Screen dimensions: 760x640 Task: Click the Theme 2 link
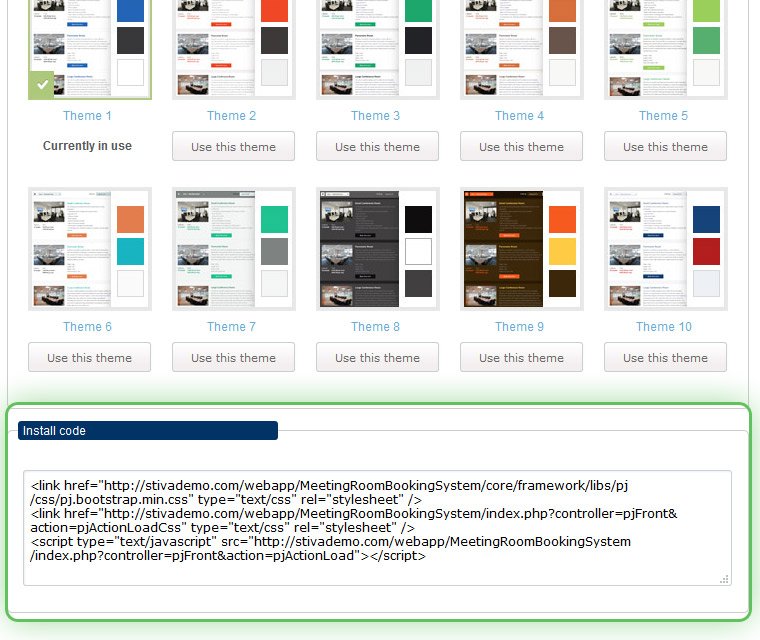231,116
